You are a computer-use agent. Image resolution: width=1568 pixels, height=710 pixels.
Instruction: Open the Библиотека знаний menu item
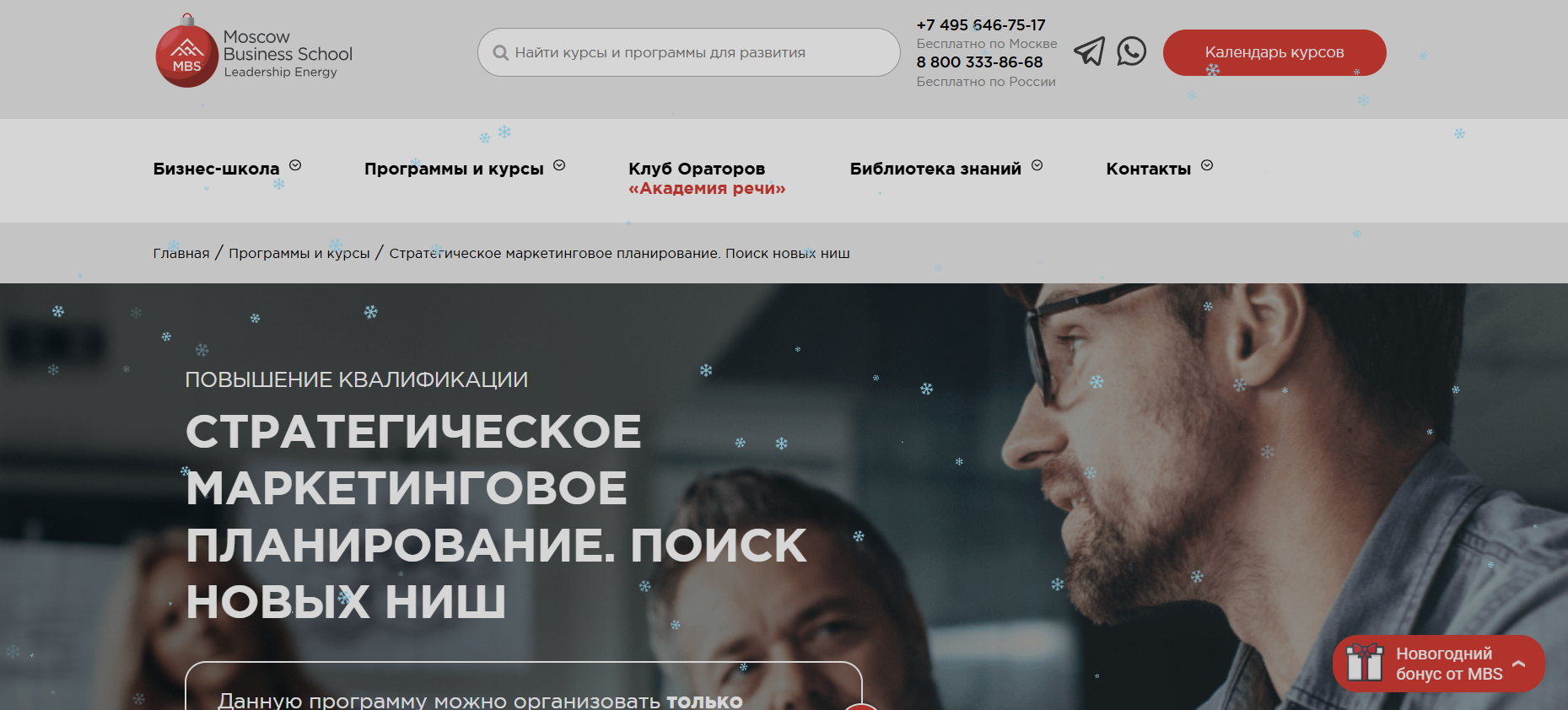point(935,169)
